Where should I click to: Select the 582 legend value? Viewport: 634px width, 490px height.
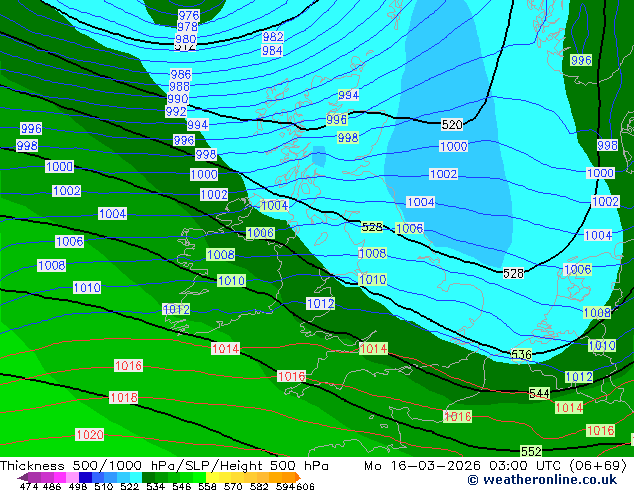coord(259,486)
